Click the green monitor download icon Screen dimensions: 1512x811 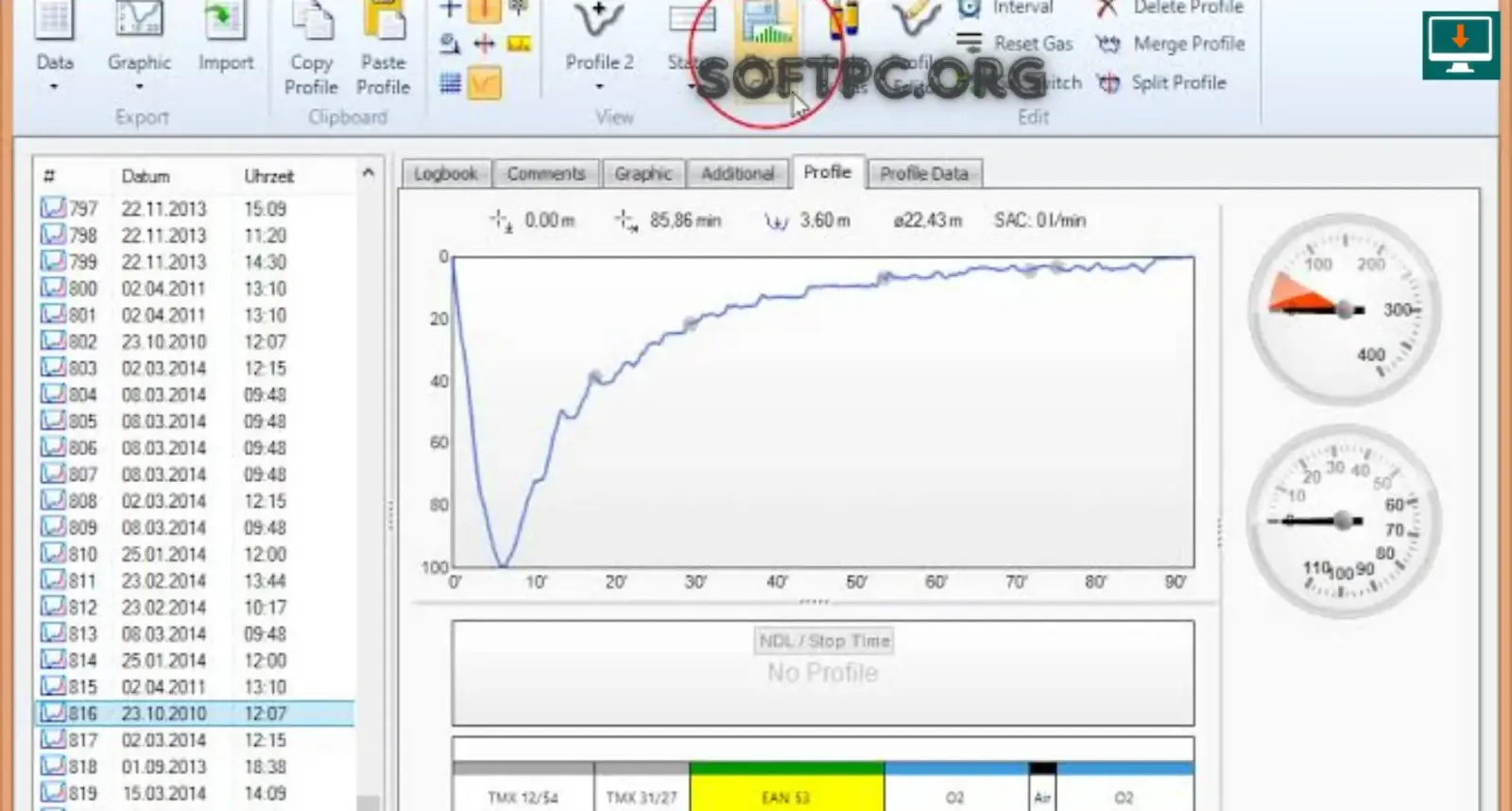pos(1461,44)
